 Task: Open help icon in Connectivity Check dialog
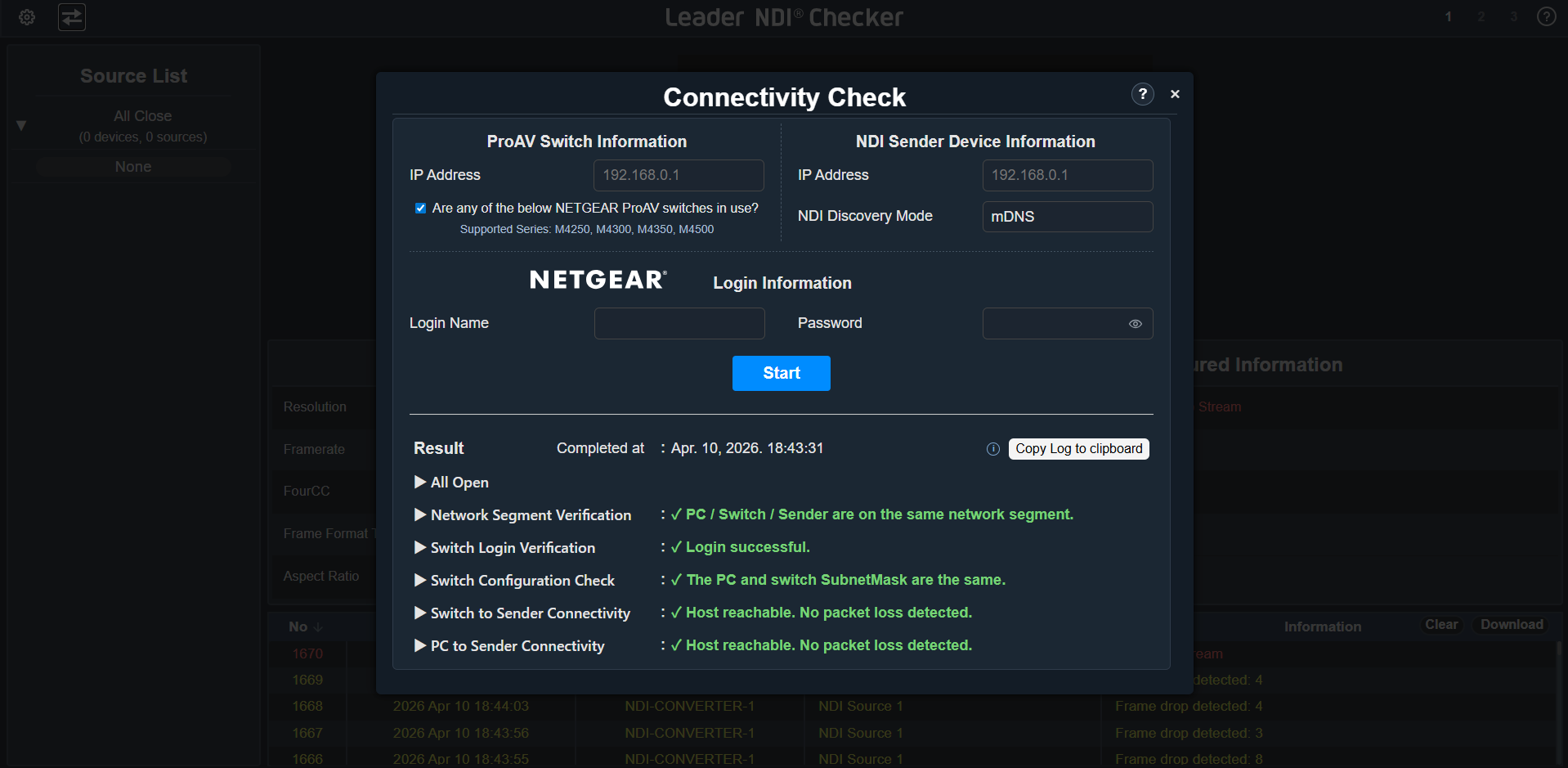tap(1142, 94)
